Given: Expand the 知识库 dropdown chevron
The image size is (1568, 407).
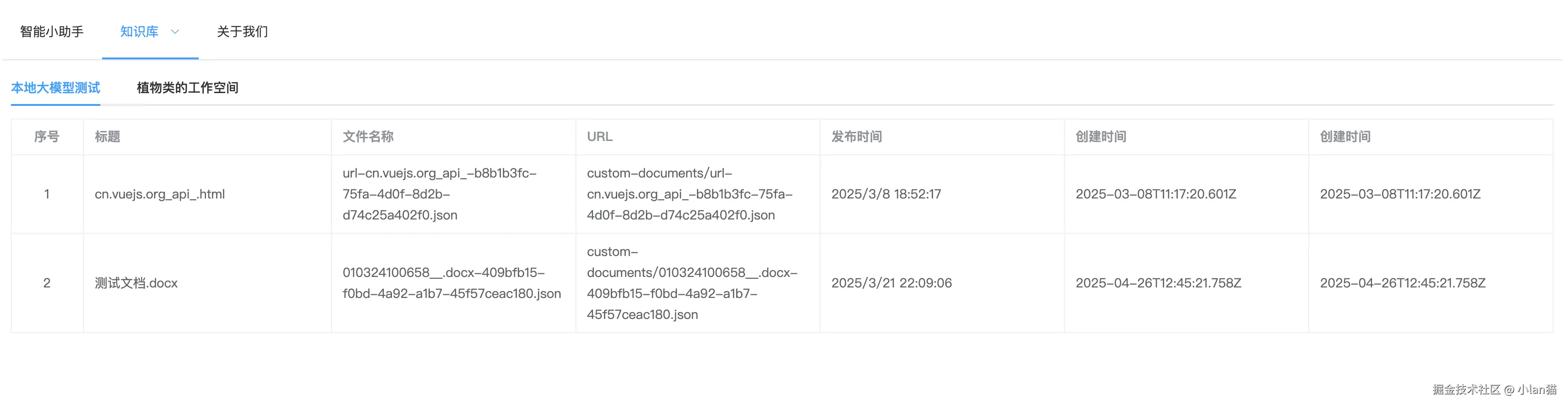Looking at the screenshot, I should 175,31.
